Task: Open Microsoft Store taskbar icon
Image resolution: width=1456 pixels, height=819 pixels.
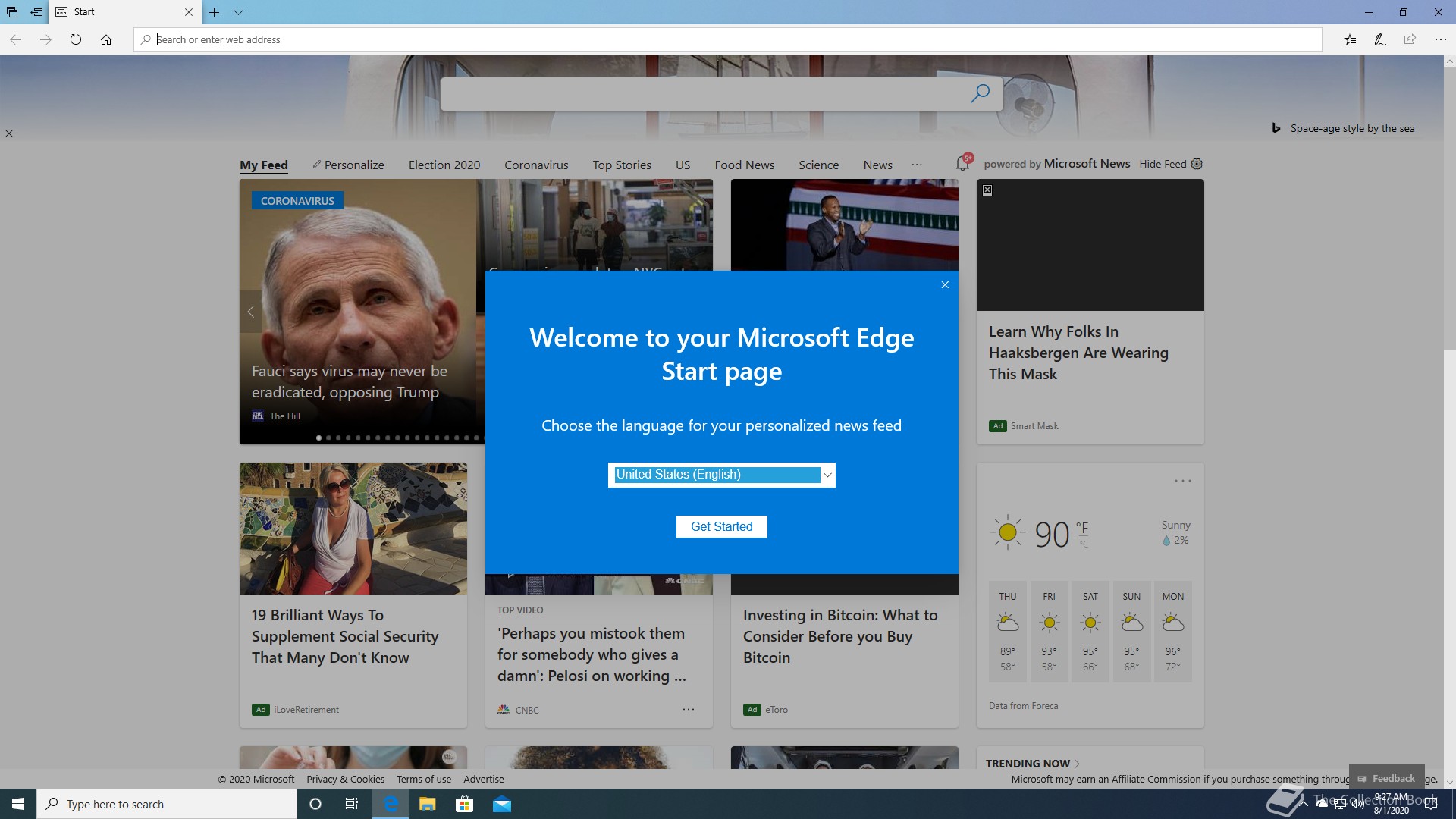Action: [464, 804]
